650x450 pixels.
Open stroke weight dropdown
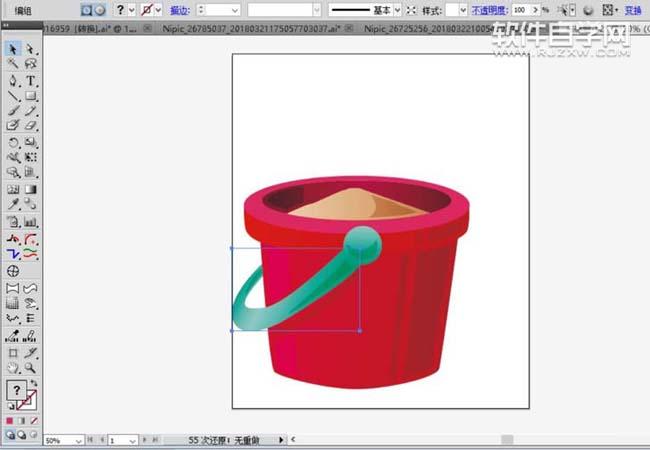coord(235,10)
